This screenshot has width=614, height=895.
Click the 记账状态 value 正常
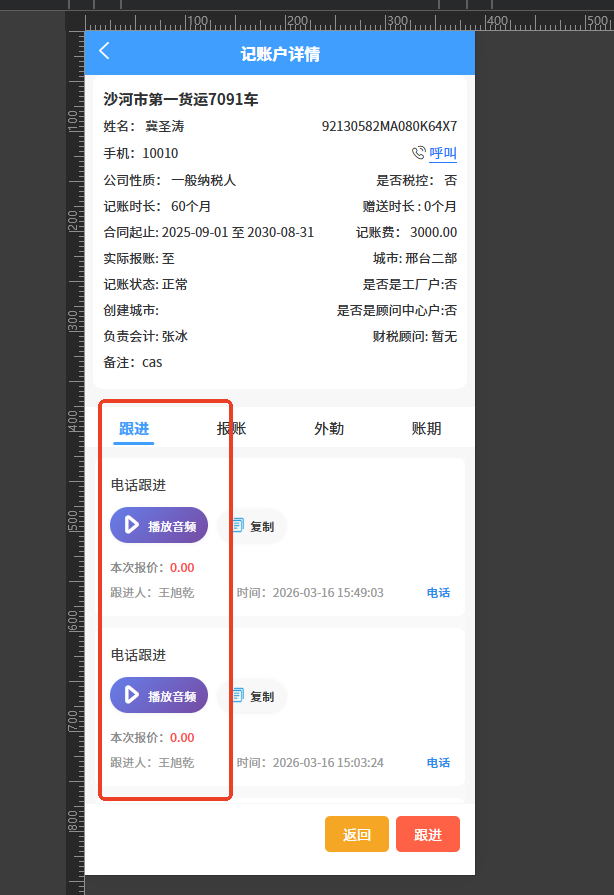(175, 284)
